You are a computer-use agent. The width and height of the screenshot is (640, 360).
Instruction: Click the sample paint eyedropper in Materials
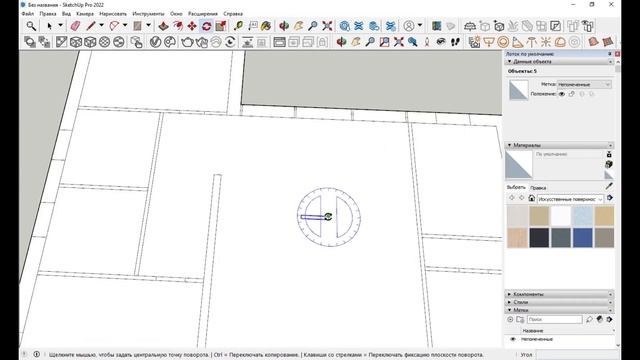(609, 186)
